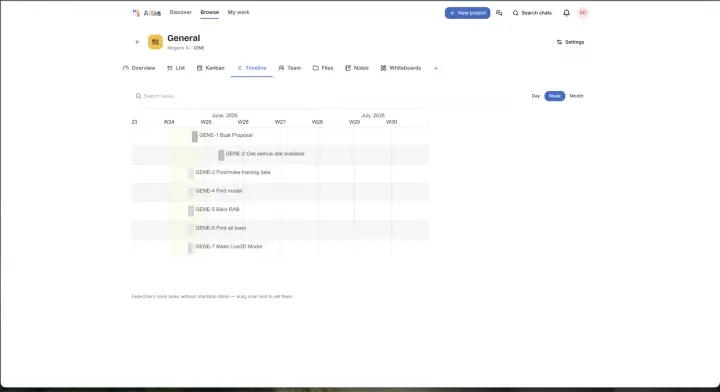Open notifications bell
720x392 pixels.
pyautogui.click(x=566, y=13)
